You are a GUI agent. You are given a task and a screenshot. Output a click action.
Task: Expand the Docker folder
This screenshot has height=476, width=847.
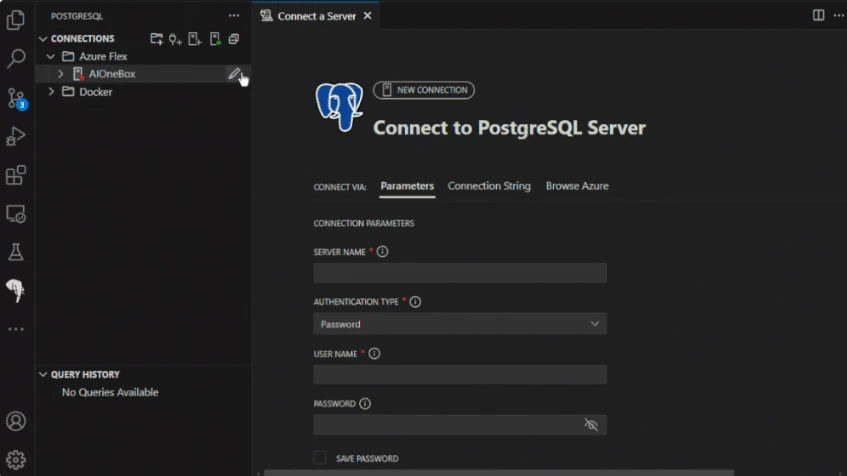click(x=51, y=91)
